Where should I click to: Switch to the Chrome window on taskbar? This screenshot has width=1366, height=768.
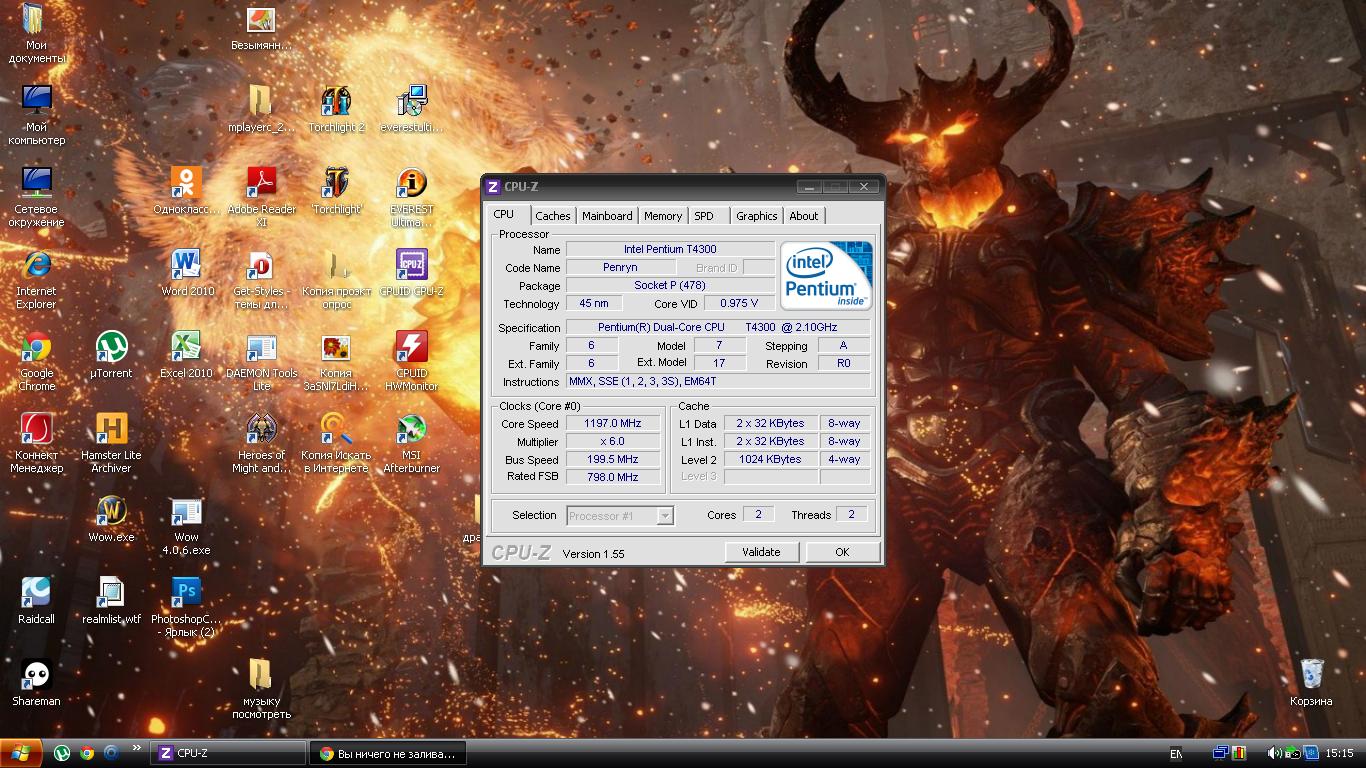[390, 753]
